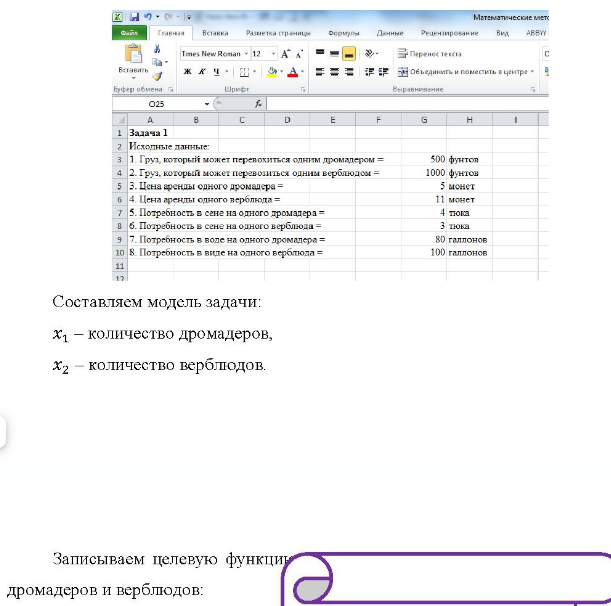The width and height of the screenshot is (611, 606).
Task: Align text left icon
Action: point(320,72)
